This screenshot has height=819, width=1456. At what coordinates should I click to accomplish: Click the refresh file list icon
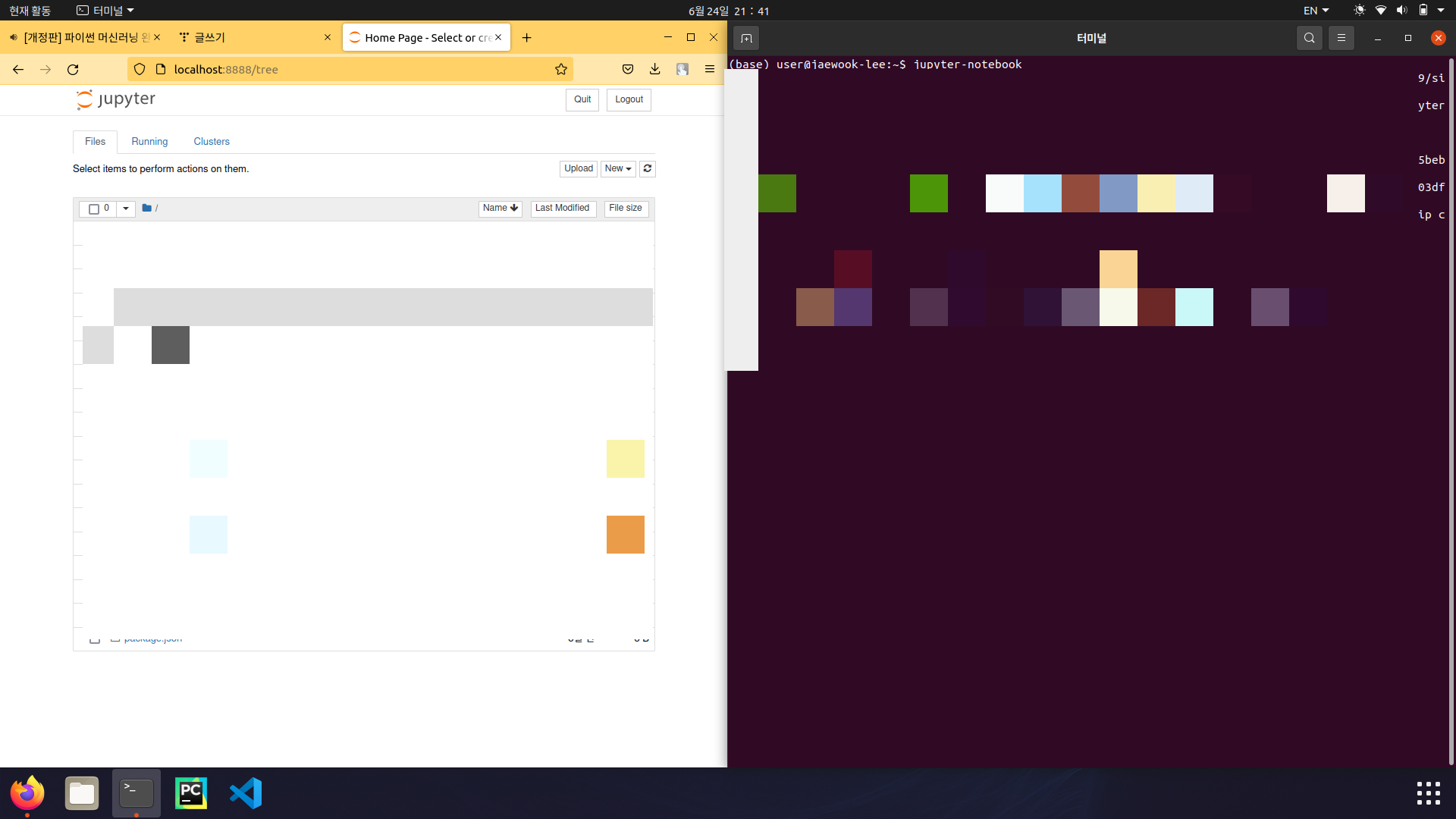tap(647, 168)
